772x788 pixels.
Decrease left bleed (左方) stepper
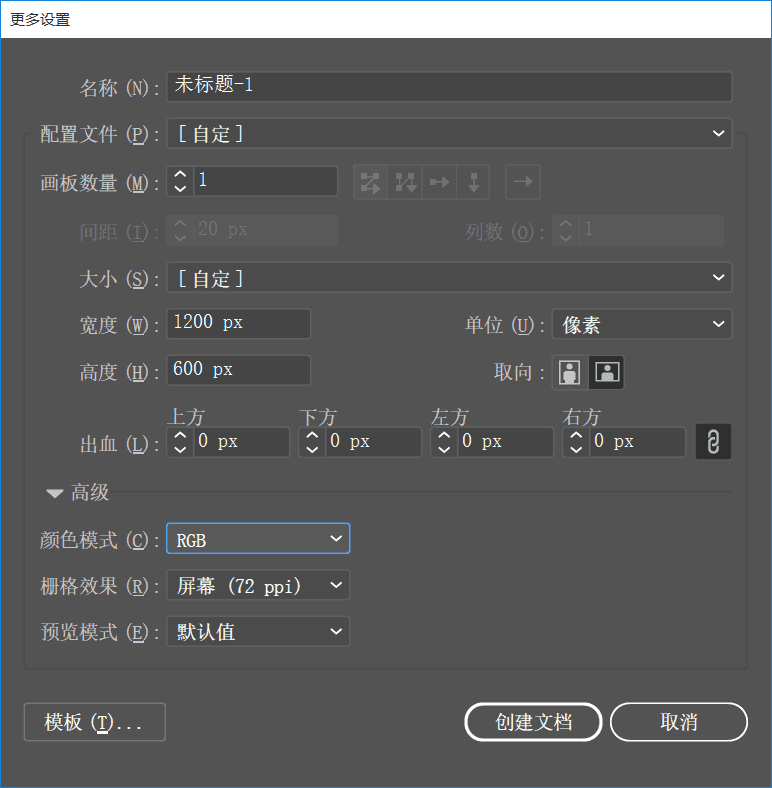click(x=444, y=449)
